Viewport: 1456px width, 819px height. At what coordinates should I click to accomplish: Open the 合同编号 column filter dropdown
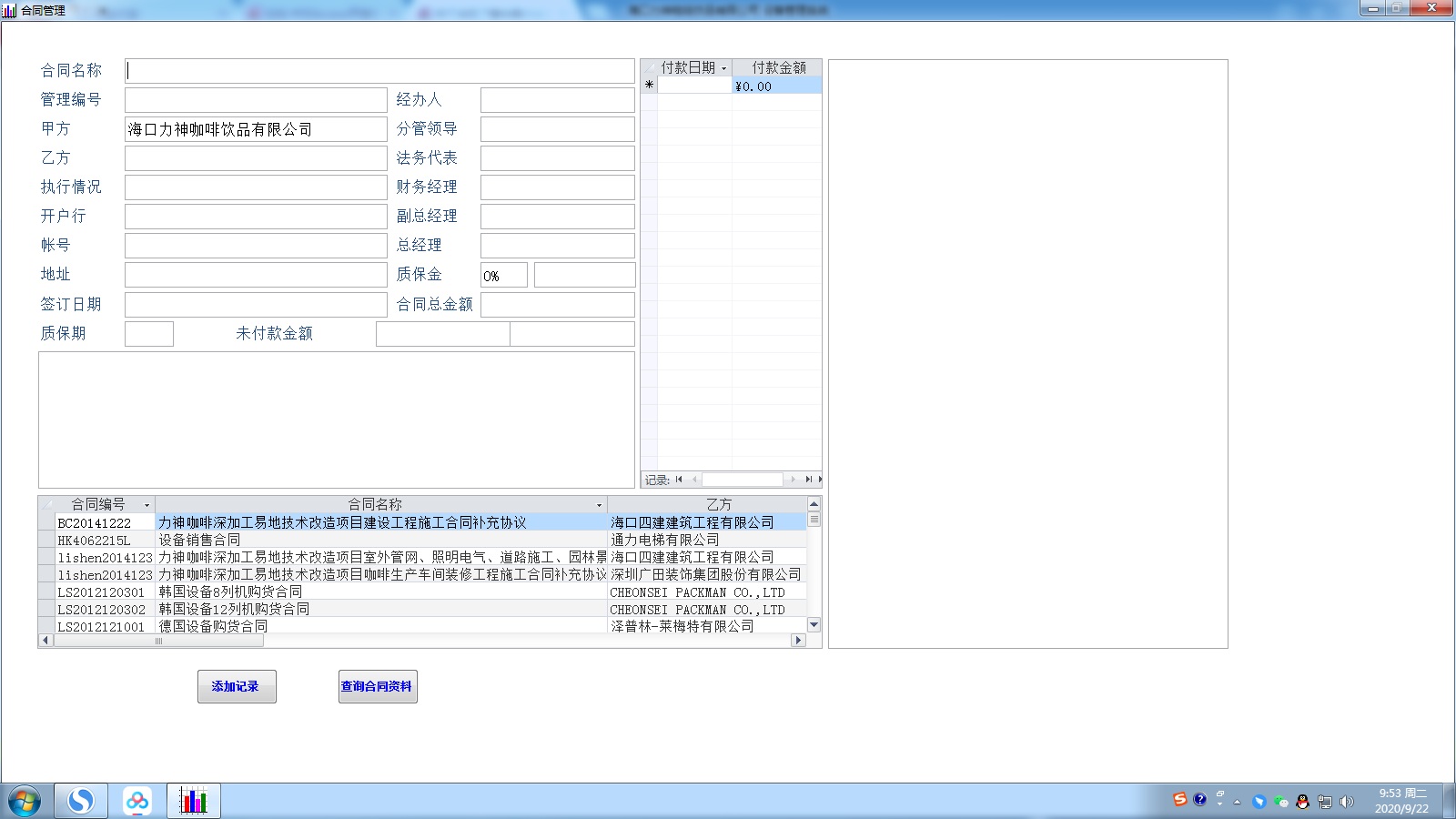147,505
